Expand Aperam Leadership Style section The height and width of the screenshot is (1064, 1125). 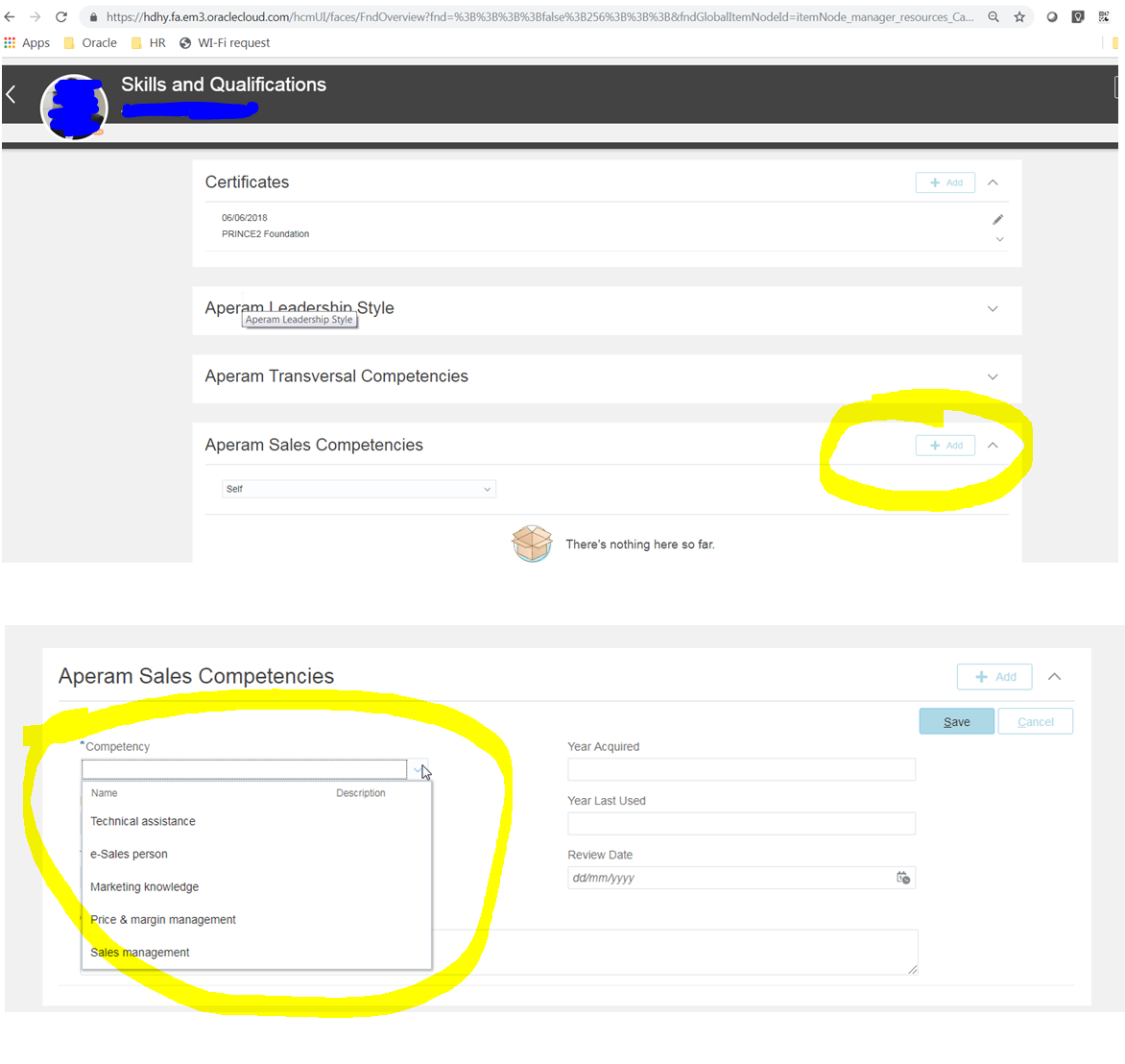pyautogui.click(x=993, y=308)
